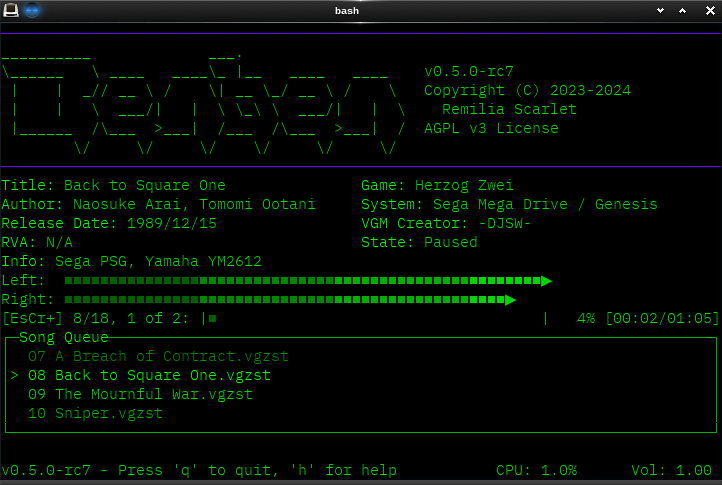Select '10 Sniper.vgzst' in queue
The image size is (722, 485).
pos(95,413)
